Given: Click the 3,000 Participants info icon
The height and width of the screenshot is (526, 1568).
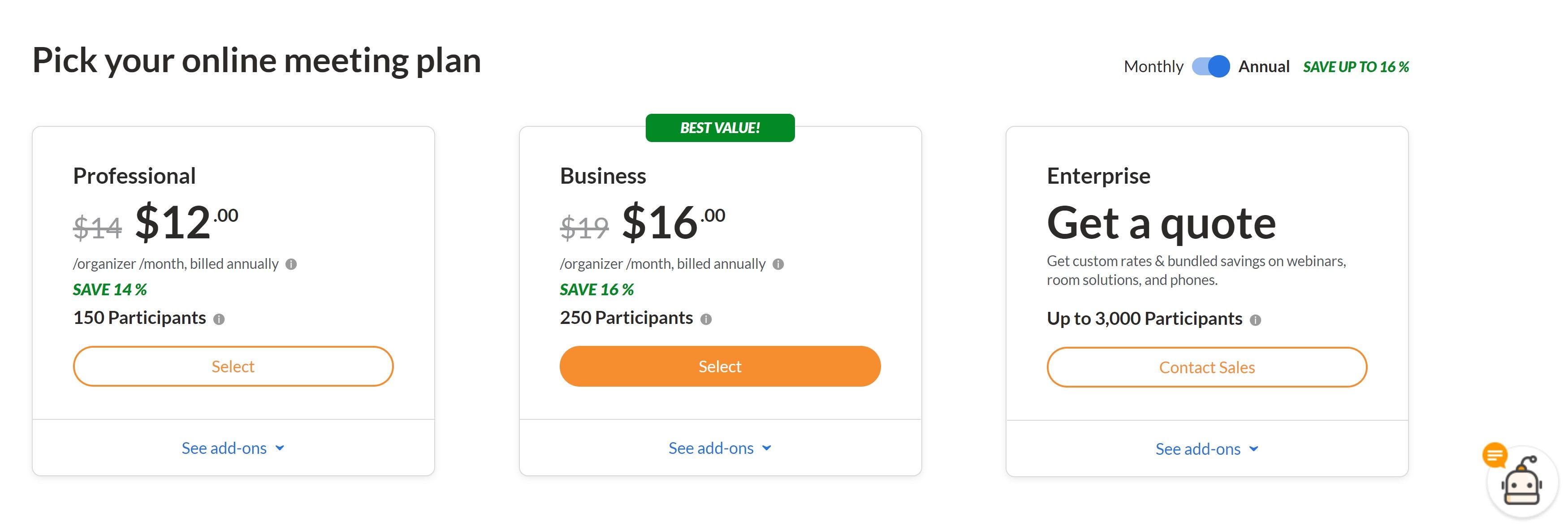Looking at the screenshot, I should [1256, 319].
